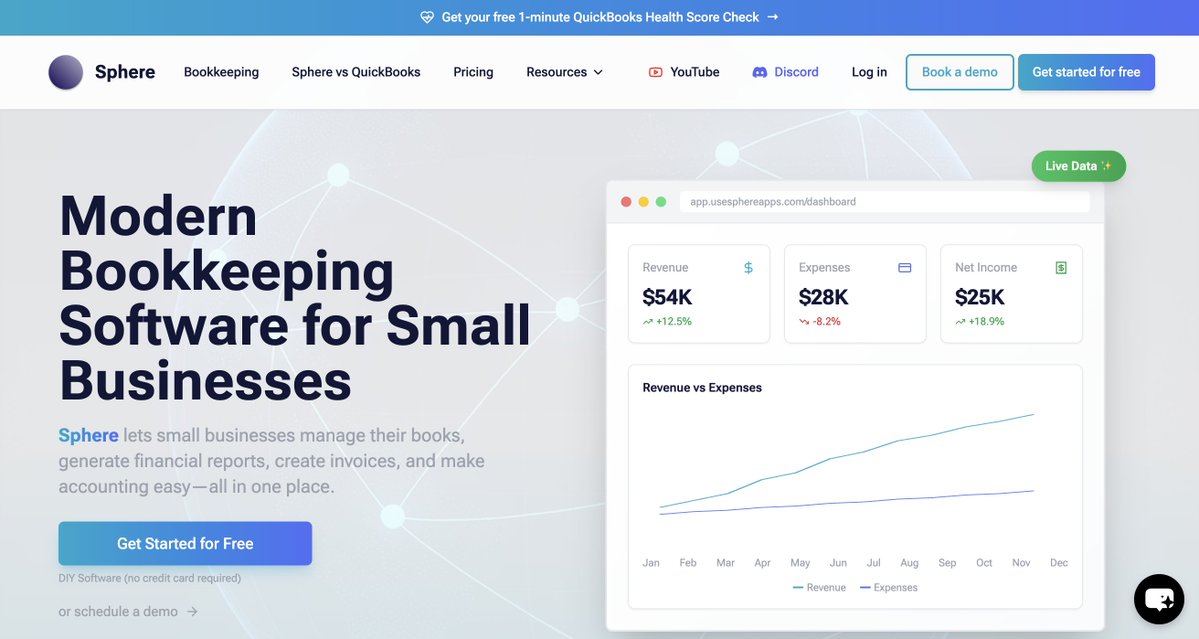Click the dashboard URL address bar
1199x639 pixels.
coord(885,202)
